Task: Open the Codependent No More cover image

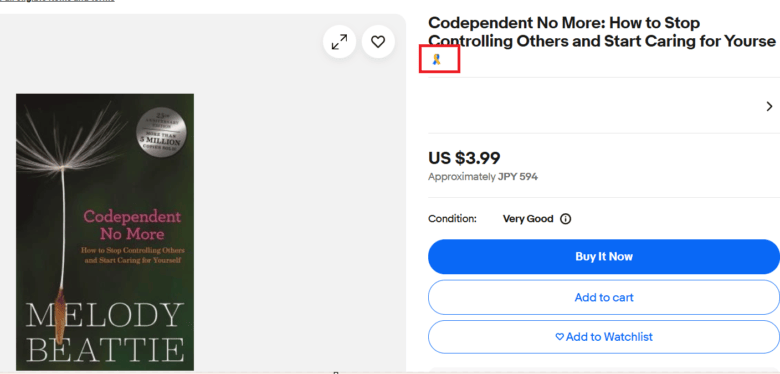Action: (x=105, y=232)
